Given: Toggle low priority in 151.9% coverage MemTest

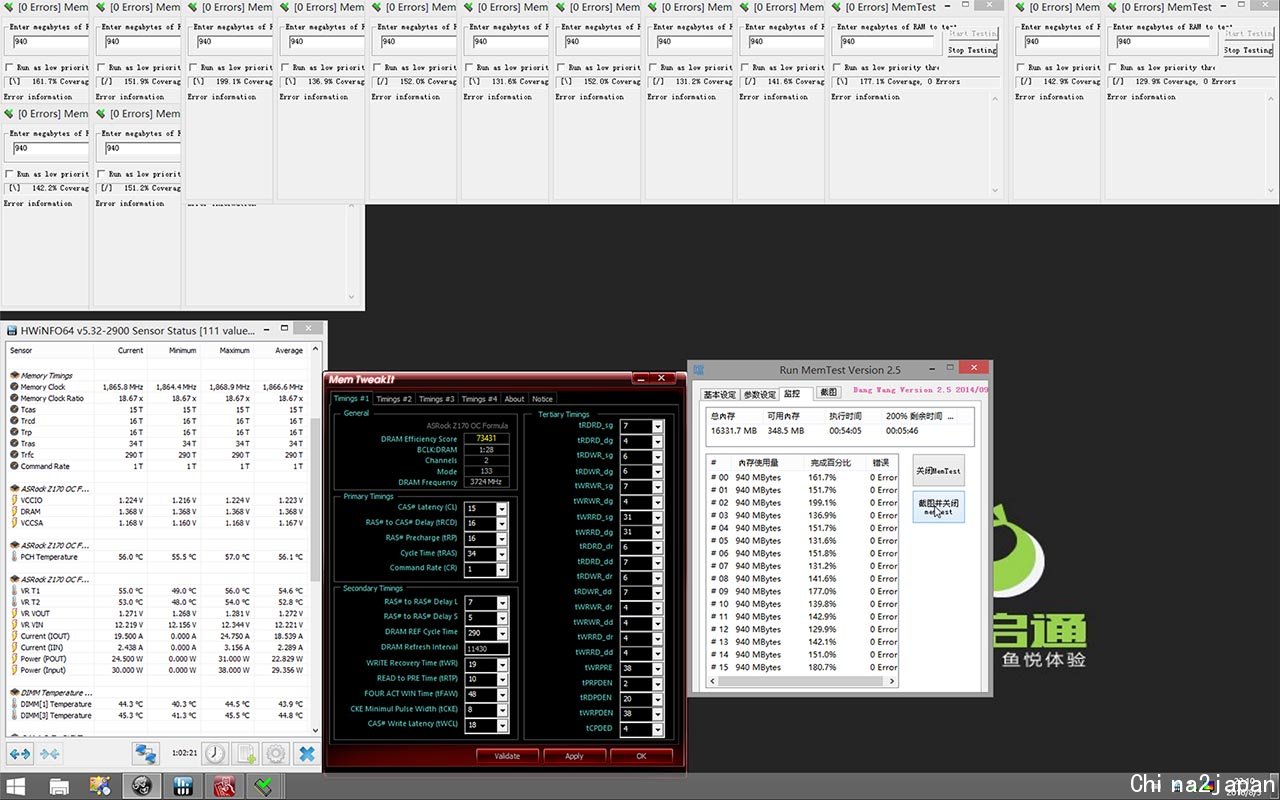Looking at the screenshot, I should tap(102, 68).
